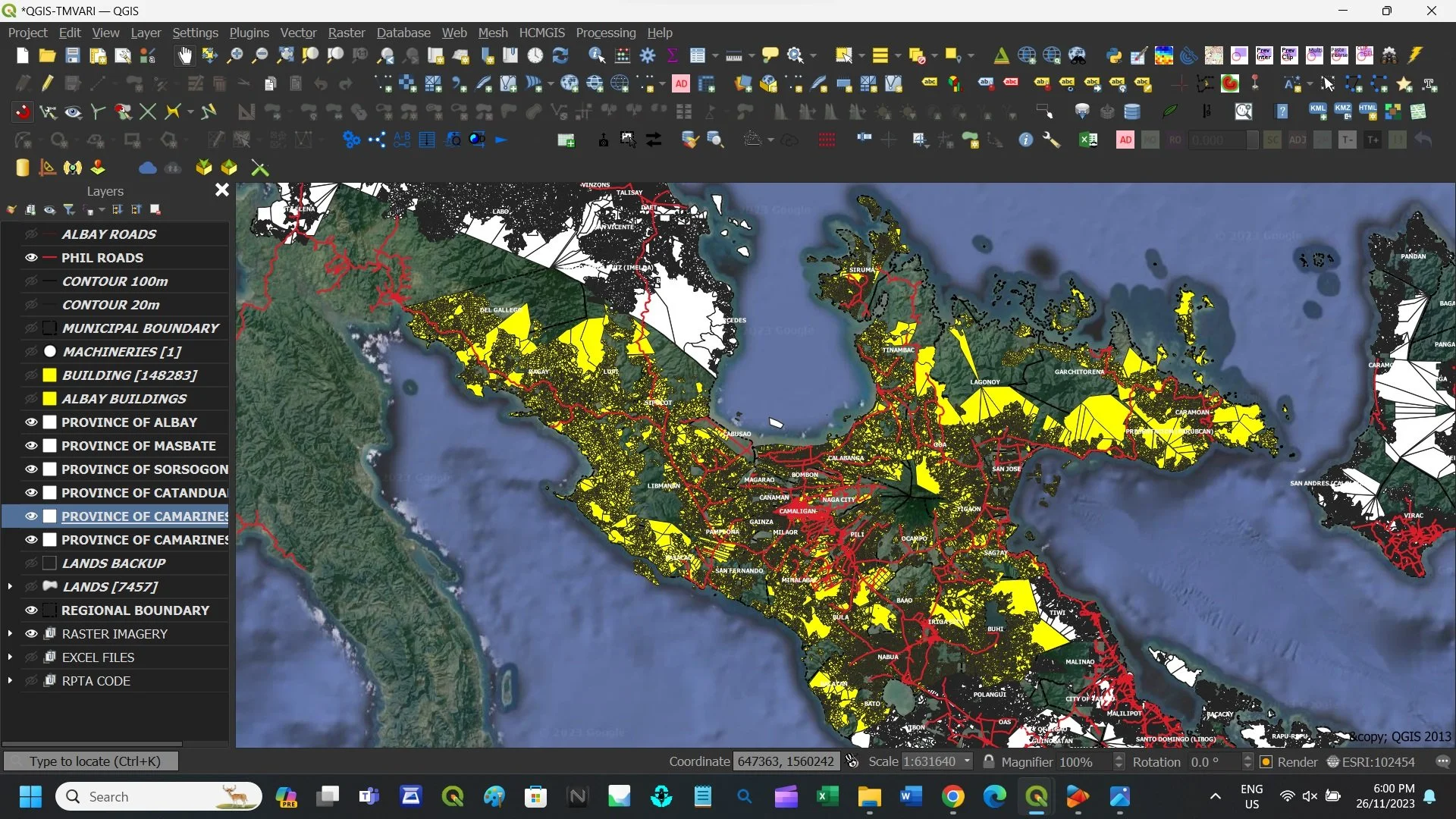Activate the Zoom In tool
Viewport: 1456px width, 819px height.
[237, 55]
